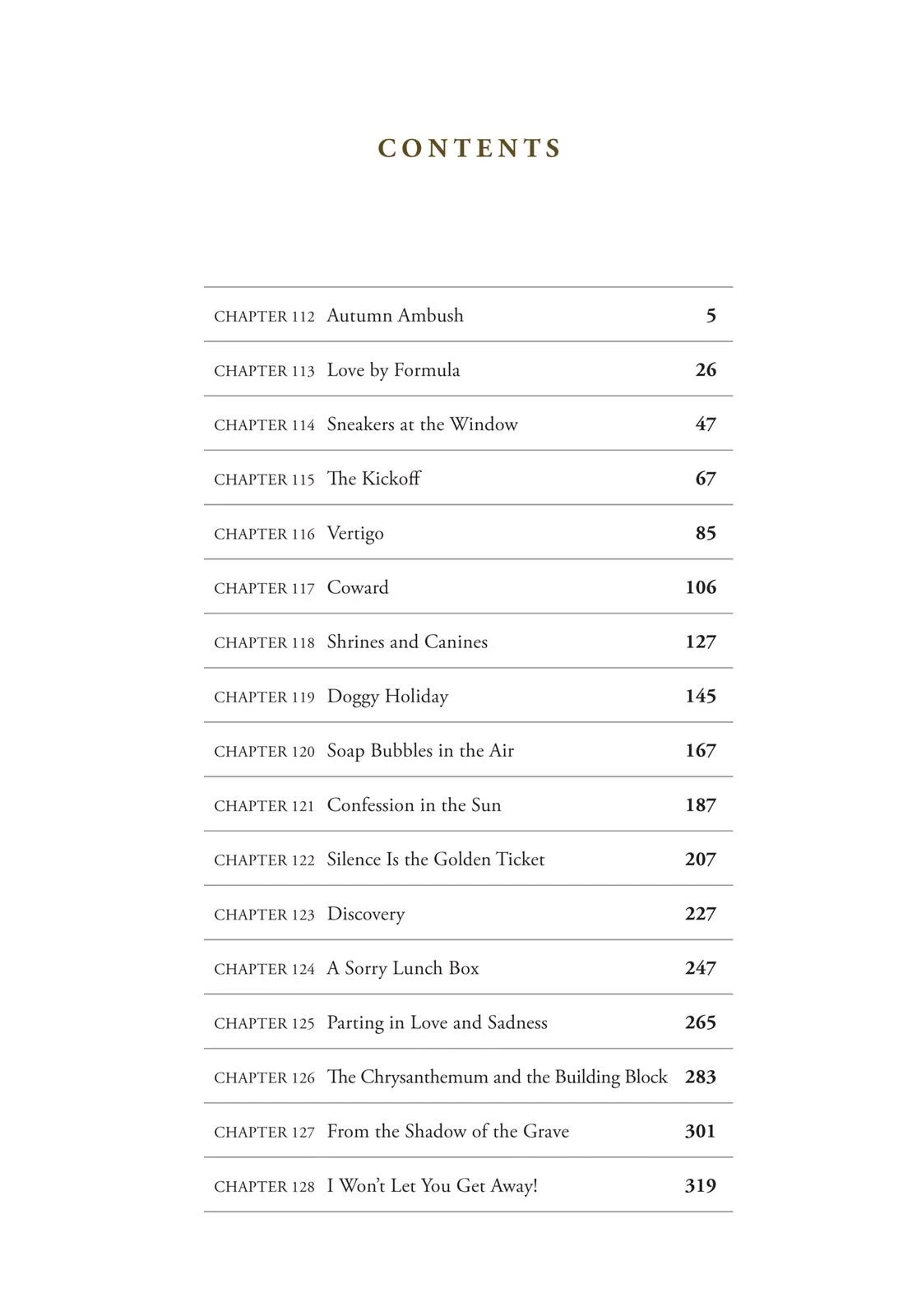Open A Sorry Lunch Box chapter
This screenshot has height=1316, width=917.
(468, 967)
